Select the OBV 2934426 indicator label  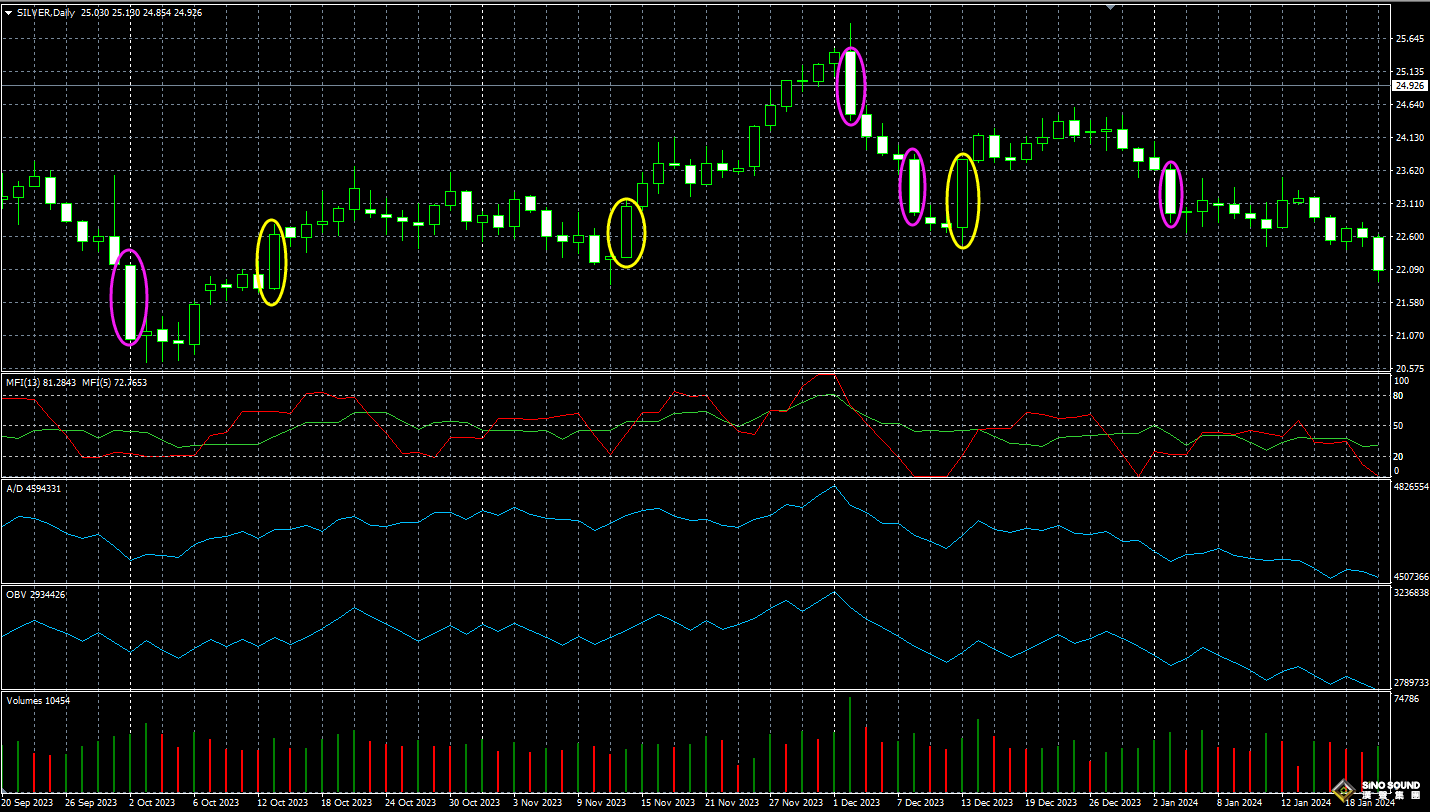point(35,595)
